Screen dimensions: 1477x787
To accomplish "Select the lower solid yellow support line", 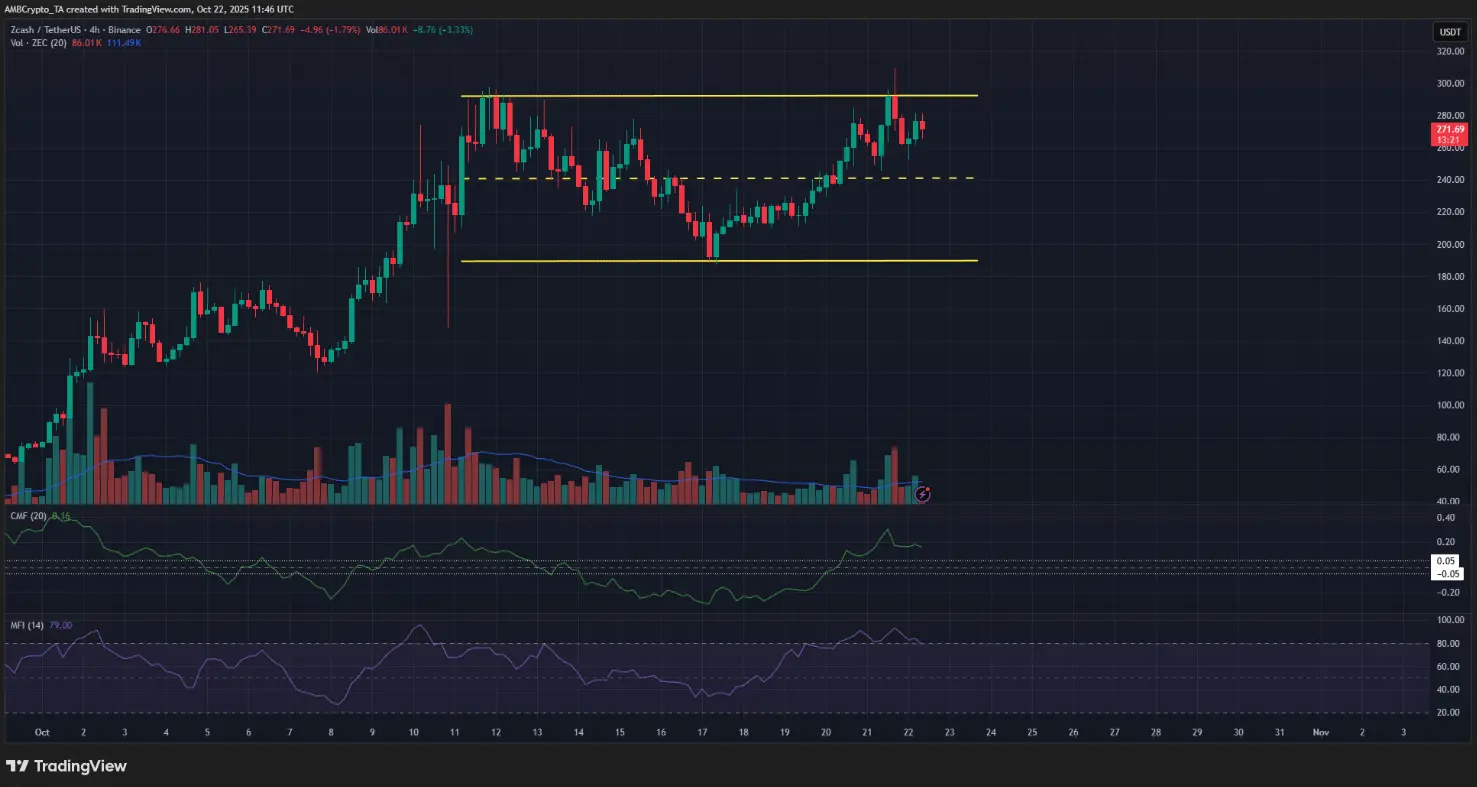I will click(718, 261).
